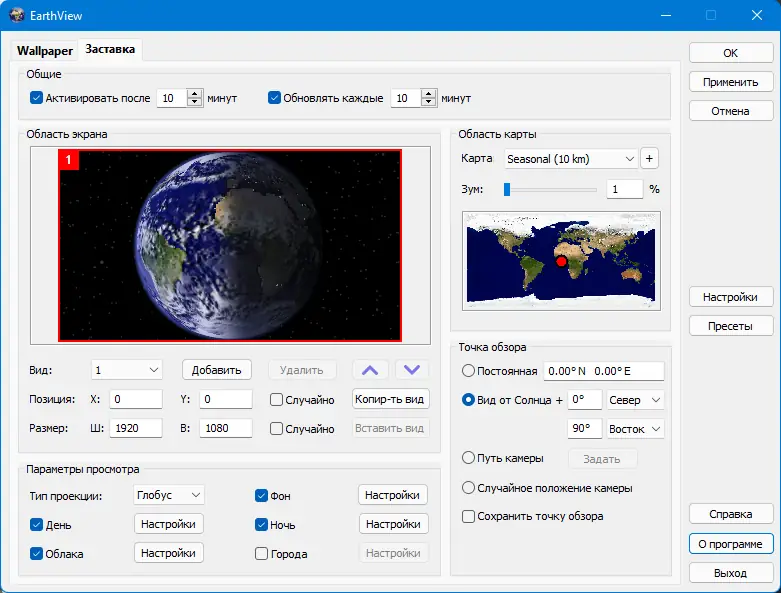This screenshot has width=781, height=593.
Task: Open the 'Север' direction dropdown
Action: [636, 400]
